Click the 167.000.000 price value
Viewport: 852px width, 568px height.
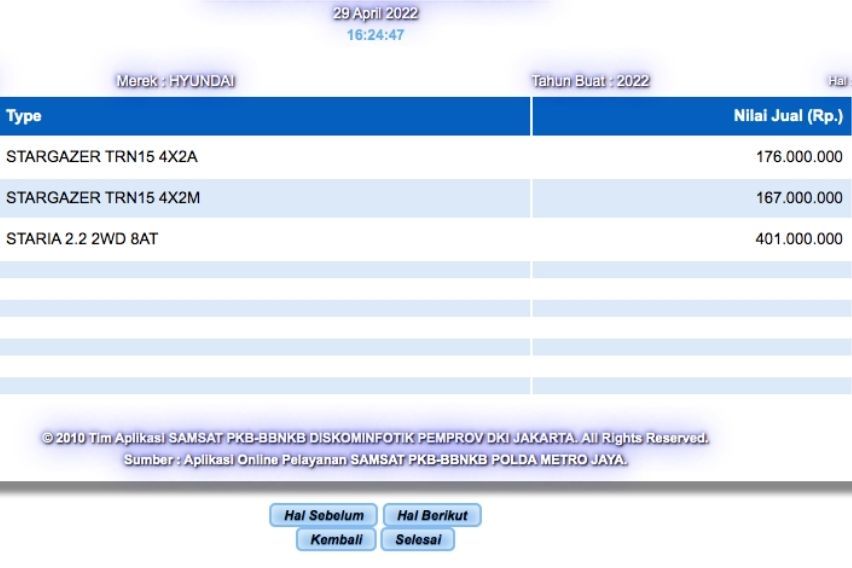(799, 198)
